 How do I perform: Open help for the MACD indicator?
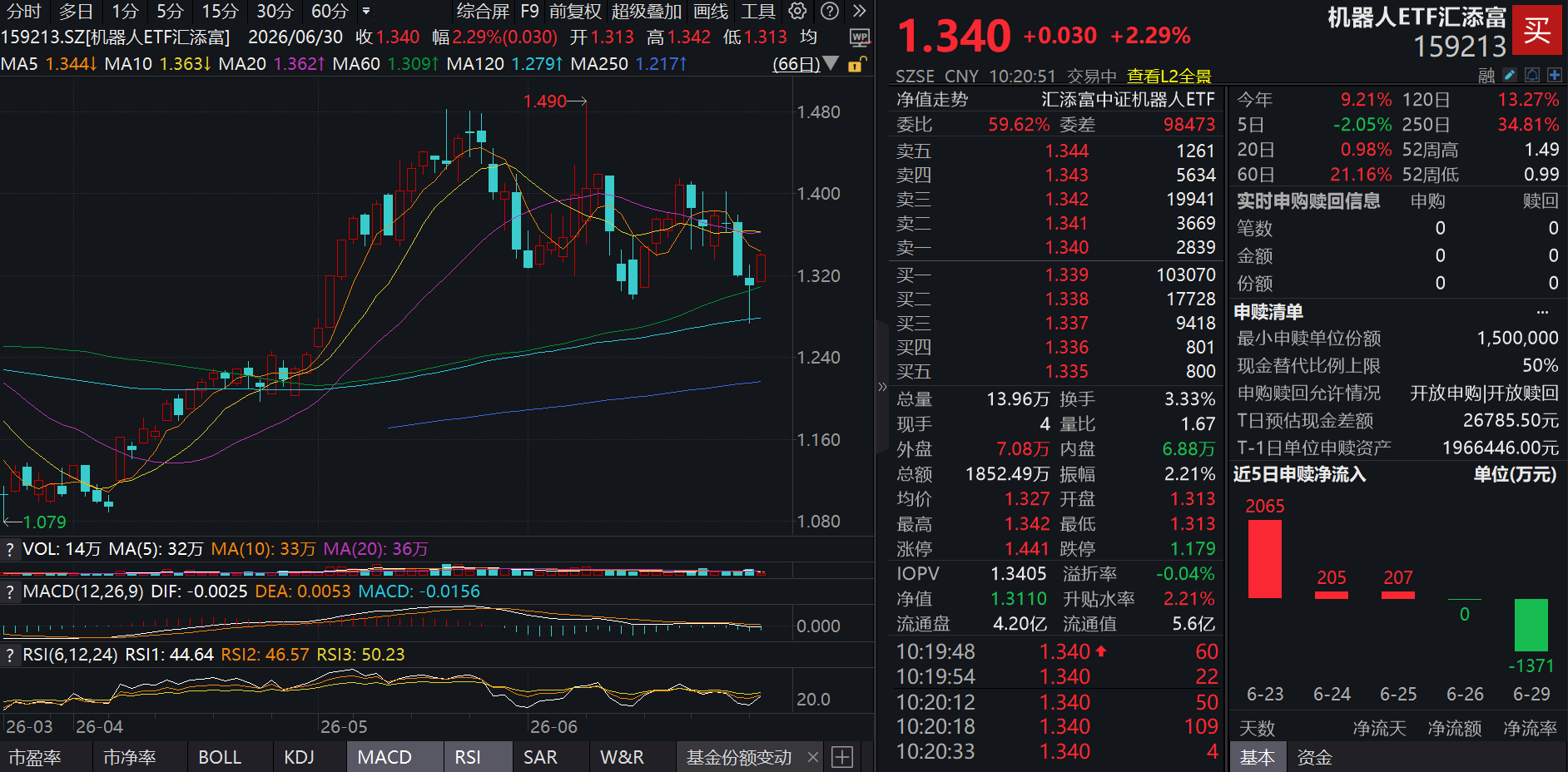[x=10, y=591]
